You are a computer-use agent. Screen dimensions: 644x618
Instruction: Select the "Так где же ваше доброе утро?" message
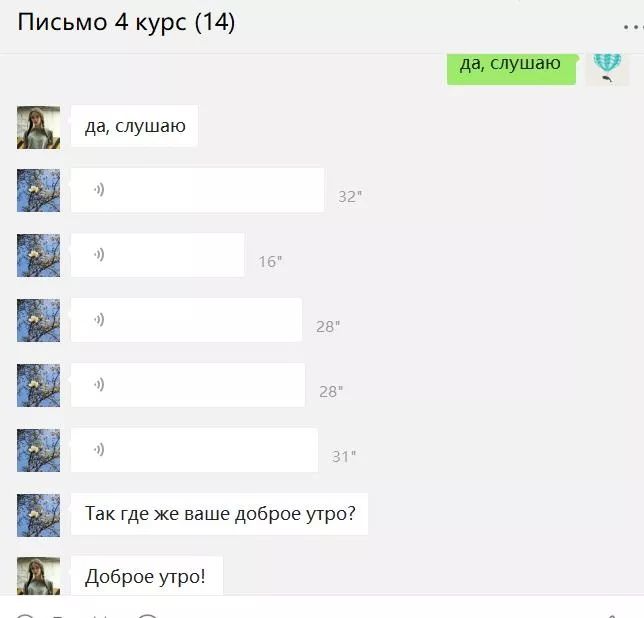tap(219, 514)
